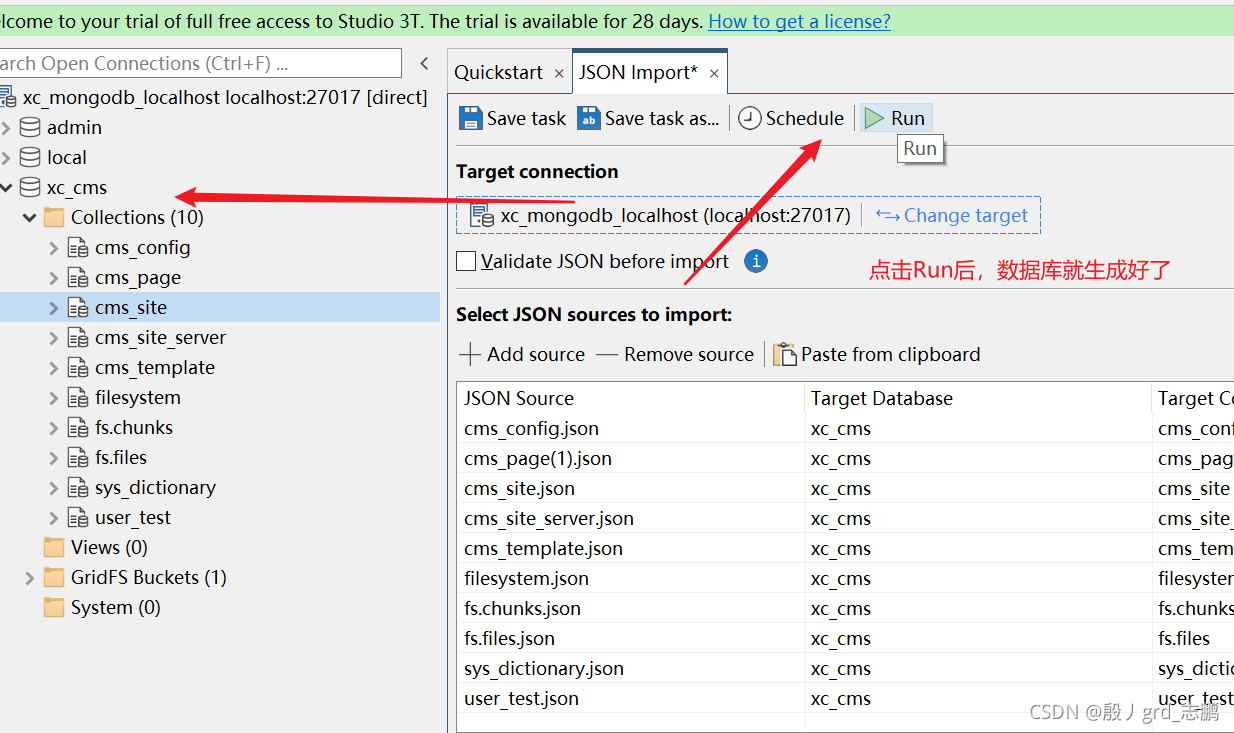Expand the cms_config collection
The height and width of the screenshot is (733, 1234).
coord(54,247)
